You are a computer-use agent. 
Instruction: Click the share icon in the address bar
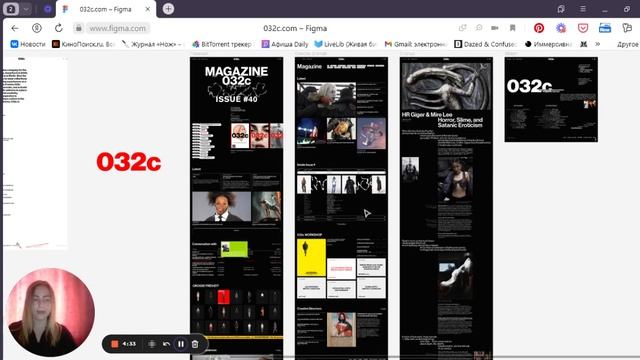point(462,28)
